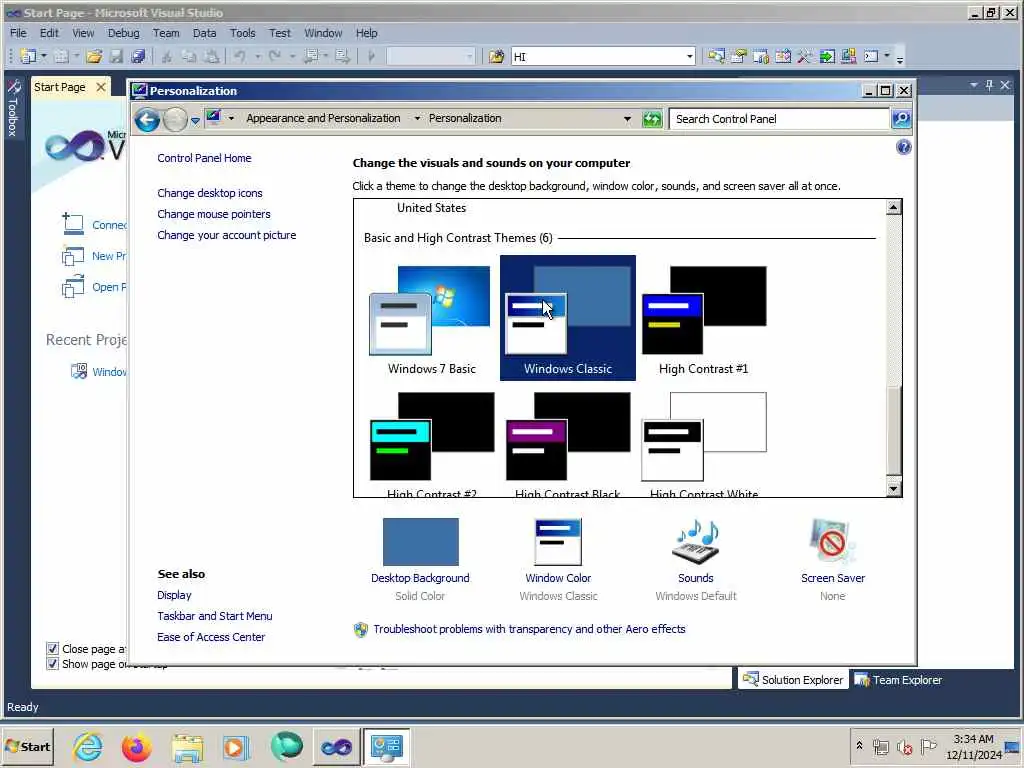Screen dimensions: 1024x768
Task: Switch to the Solution Explorer tab
Action: [x=793, y=680]
